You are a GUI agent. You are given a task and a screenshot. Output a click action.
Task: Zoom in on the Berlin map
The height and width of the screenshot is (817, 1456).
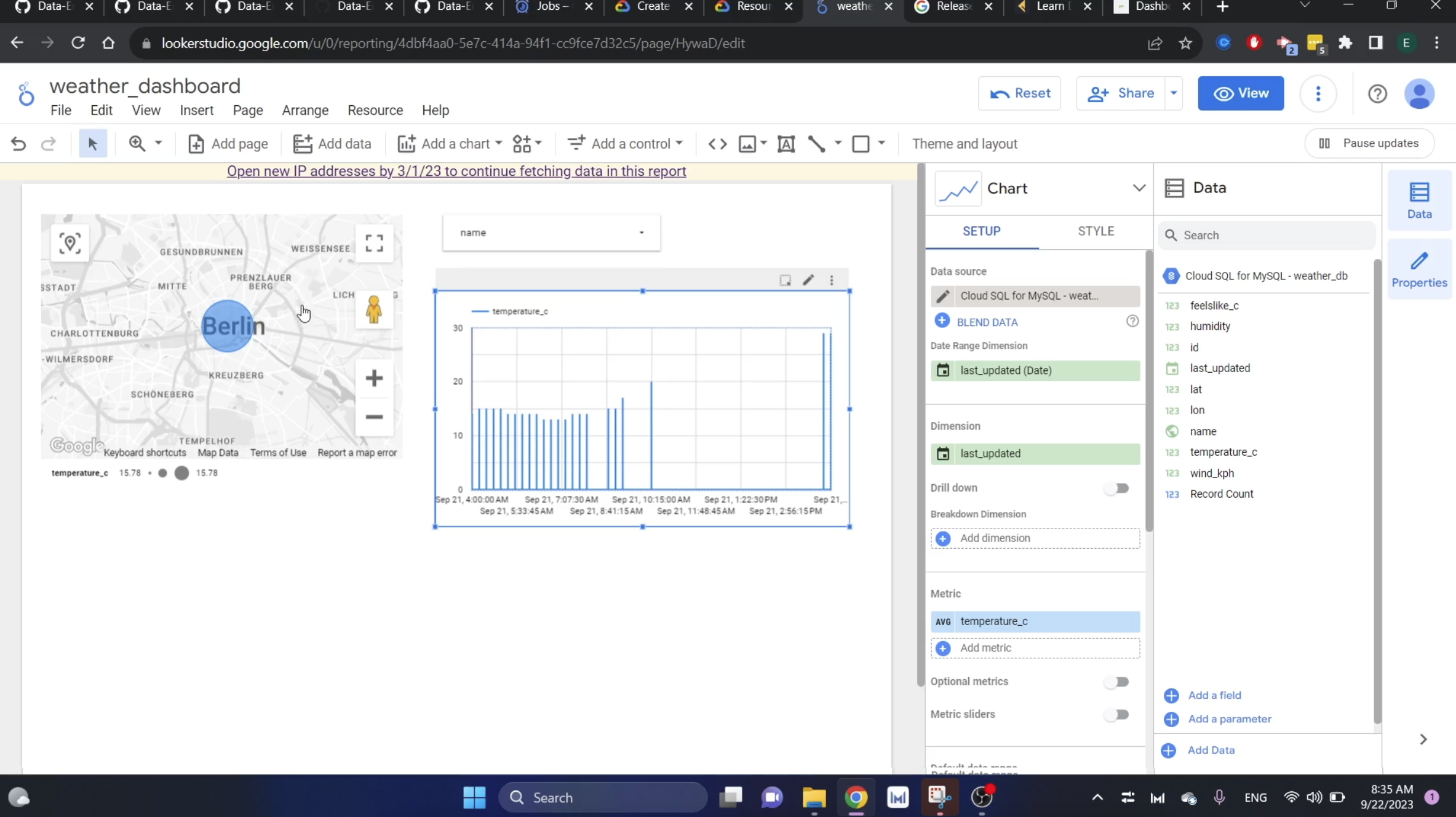pyautogui.click(x=374, y=378)
